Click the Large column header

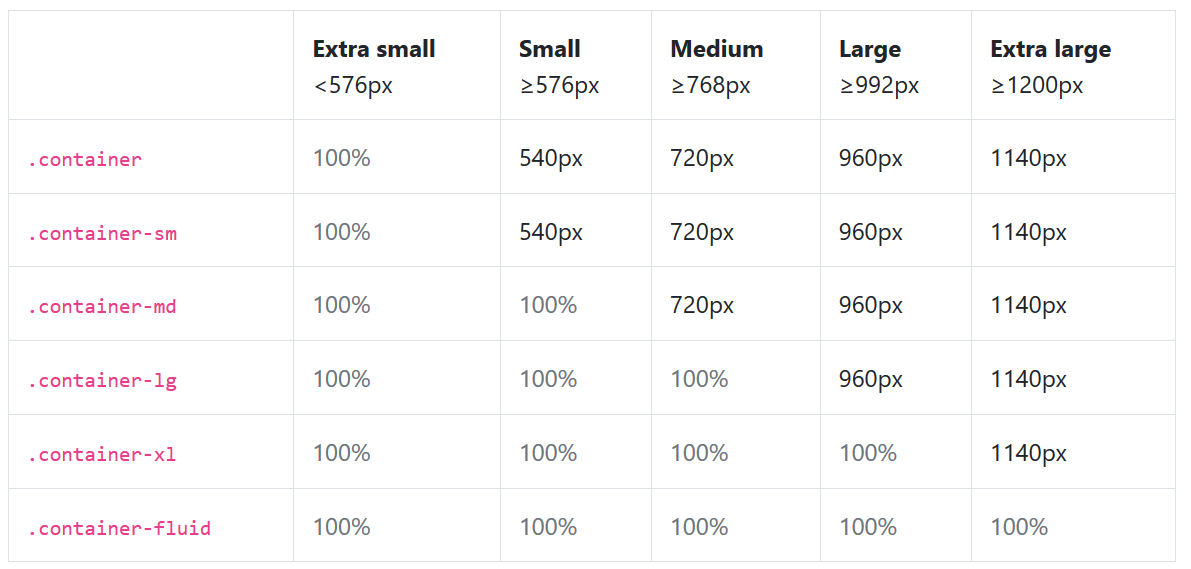[869, 49]
